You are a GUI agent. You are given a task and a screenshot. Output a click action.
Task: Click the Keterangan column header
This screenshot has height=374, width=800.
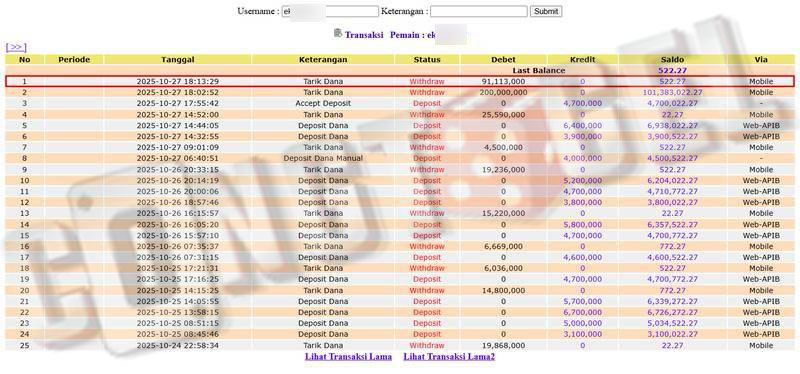coord(323,60)
